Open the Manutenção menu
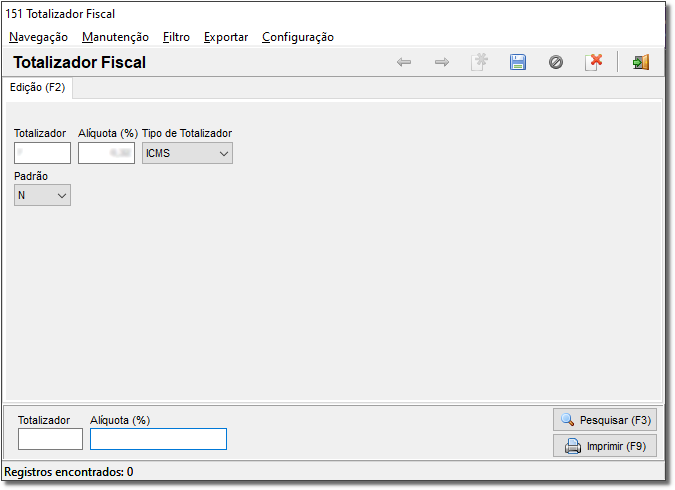Screen dimensions: 675x490 [x=115, y=37]
